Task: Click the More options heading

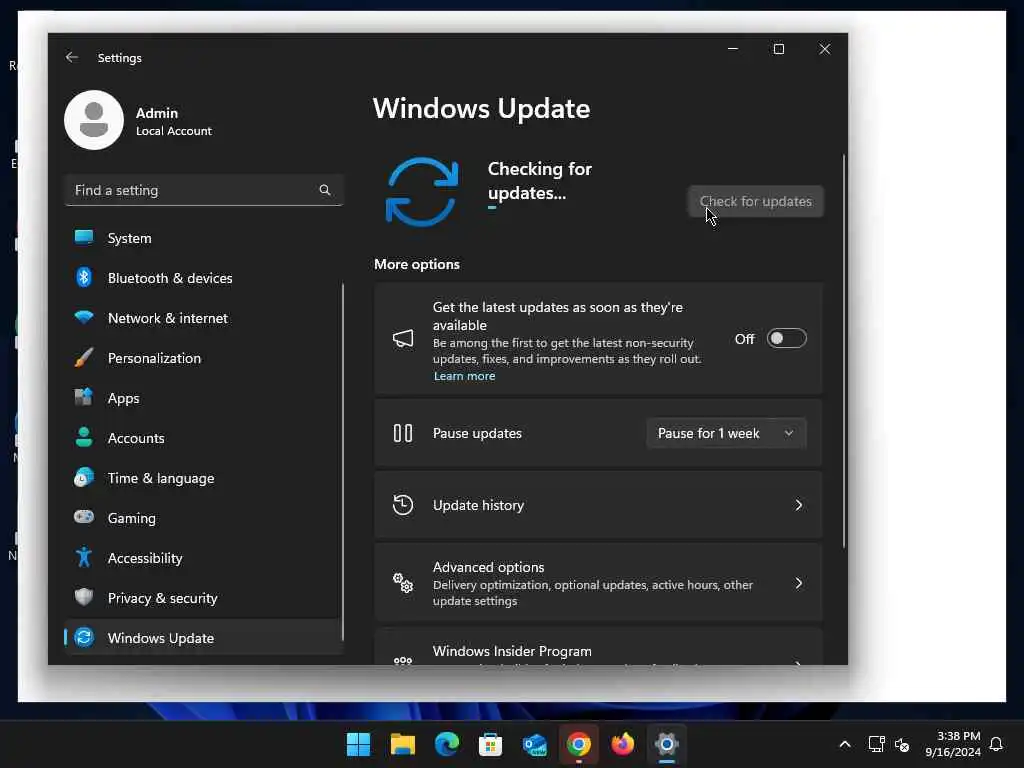Action: [417, 264]
